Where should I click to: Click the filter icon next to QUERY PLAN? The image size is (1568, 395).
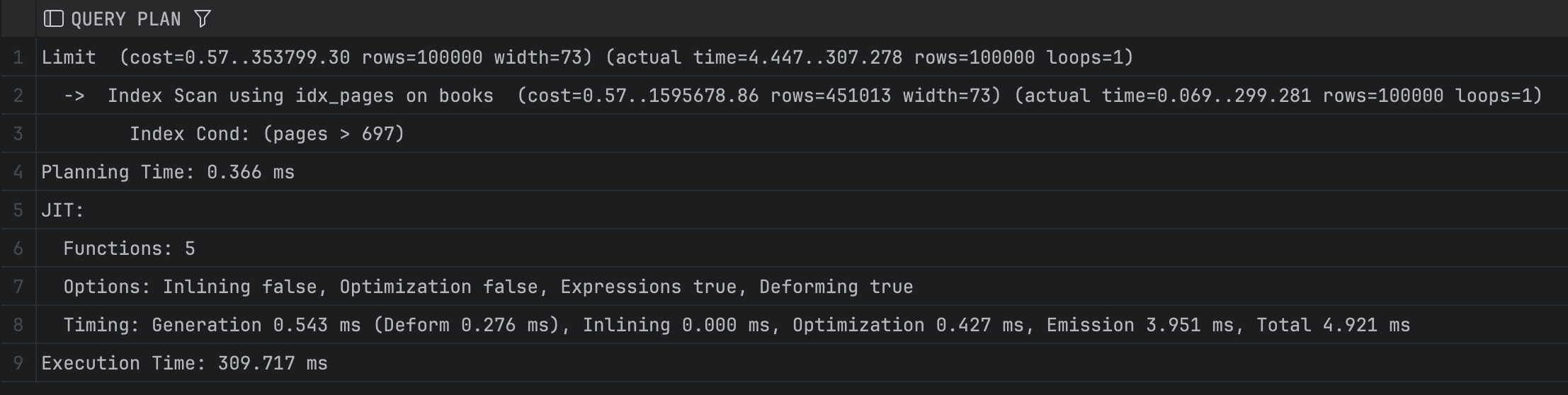point(203,19)
